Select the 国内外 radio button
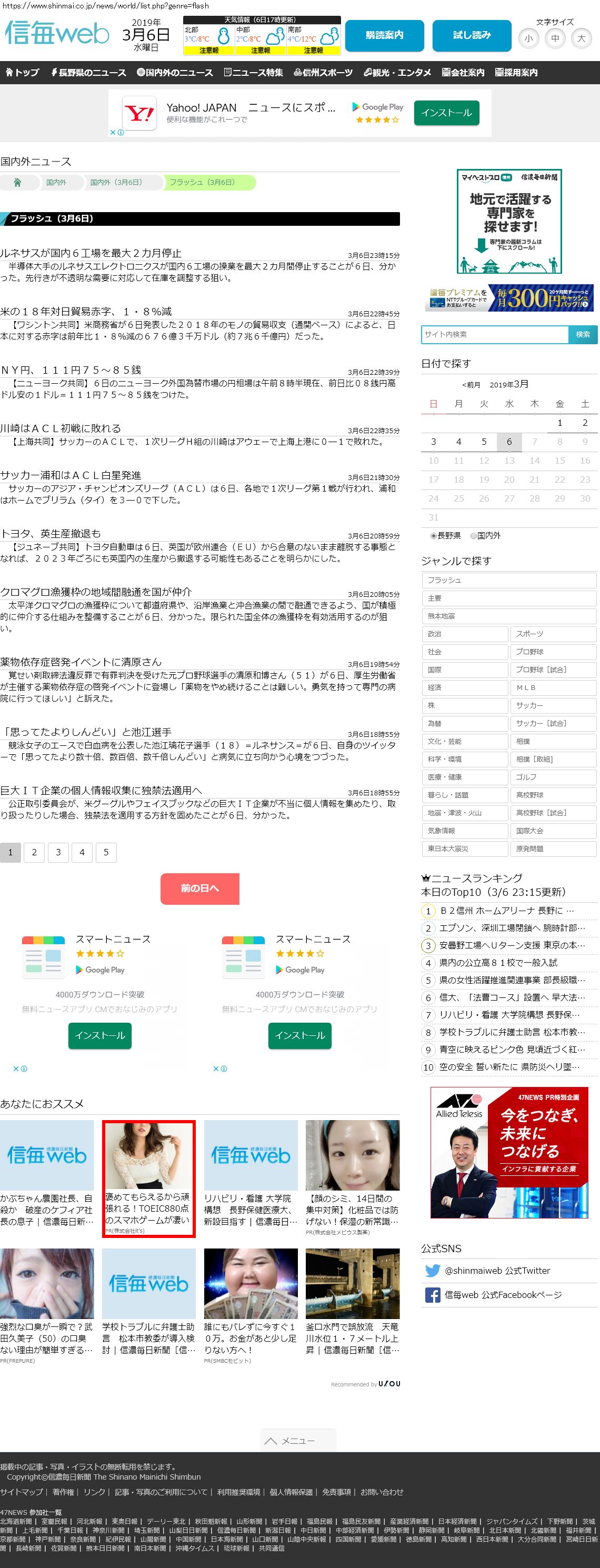This screenshot has height=1568, width=600. tap(474, 536)
